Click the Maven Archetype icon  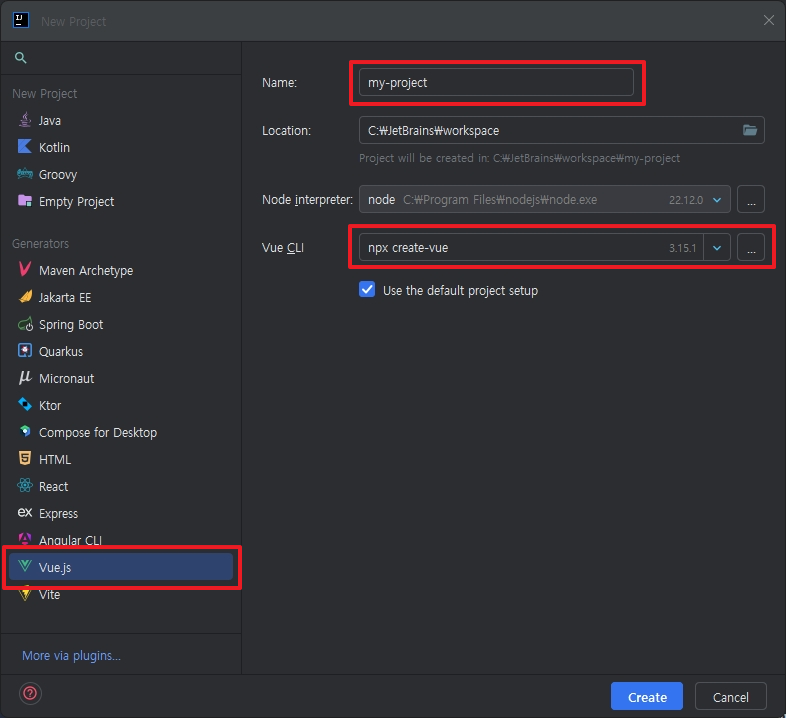tap(25, 269)
